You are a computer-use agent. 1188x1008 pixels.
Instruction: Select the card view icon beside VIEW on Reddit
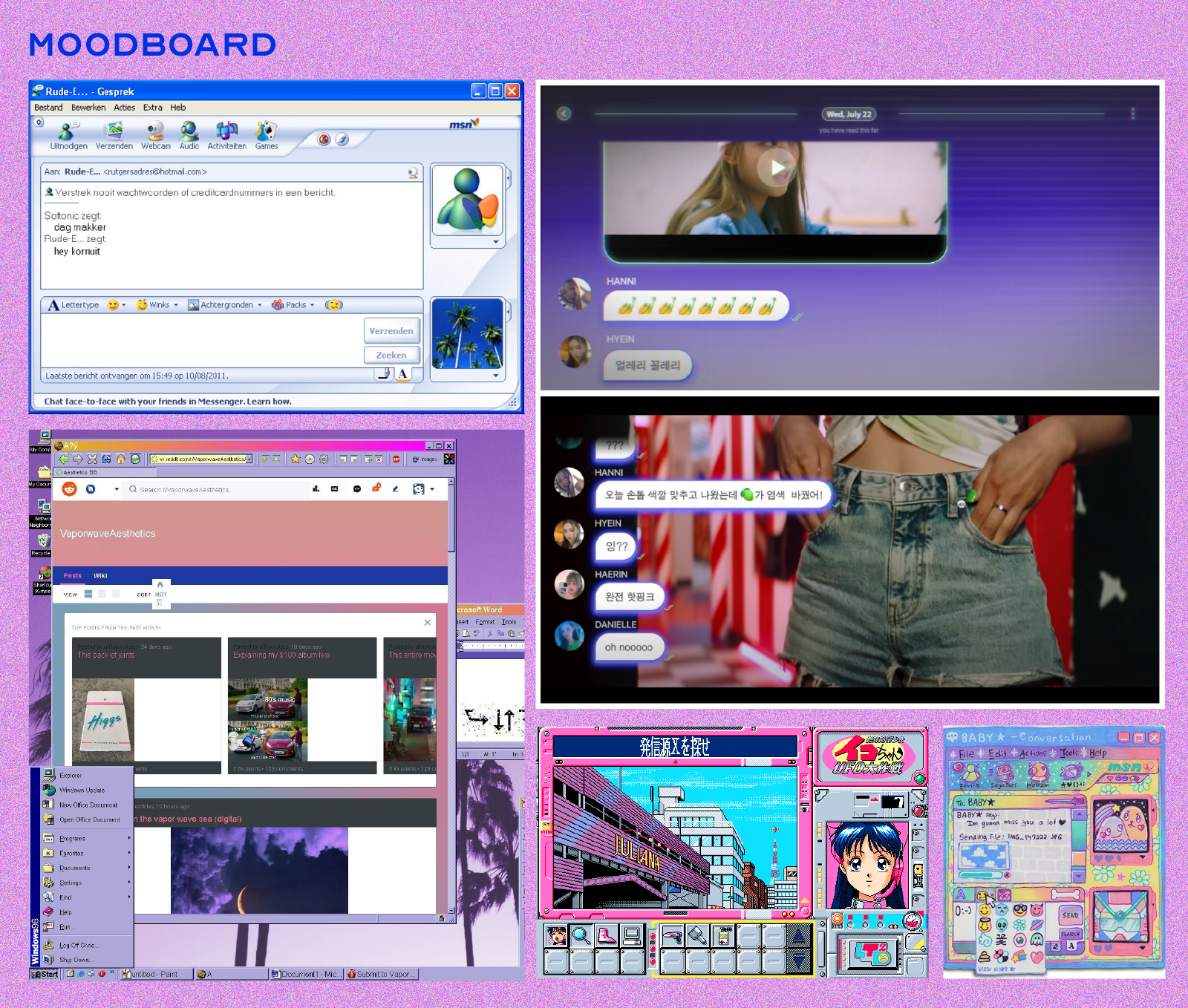tap(88, 594)
